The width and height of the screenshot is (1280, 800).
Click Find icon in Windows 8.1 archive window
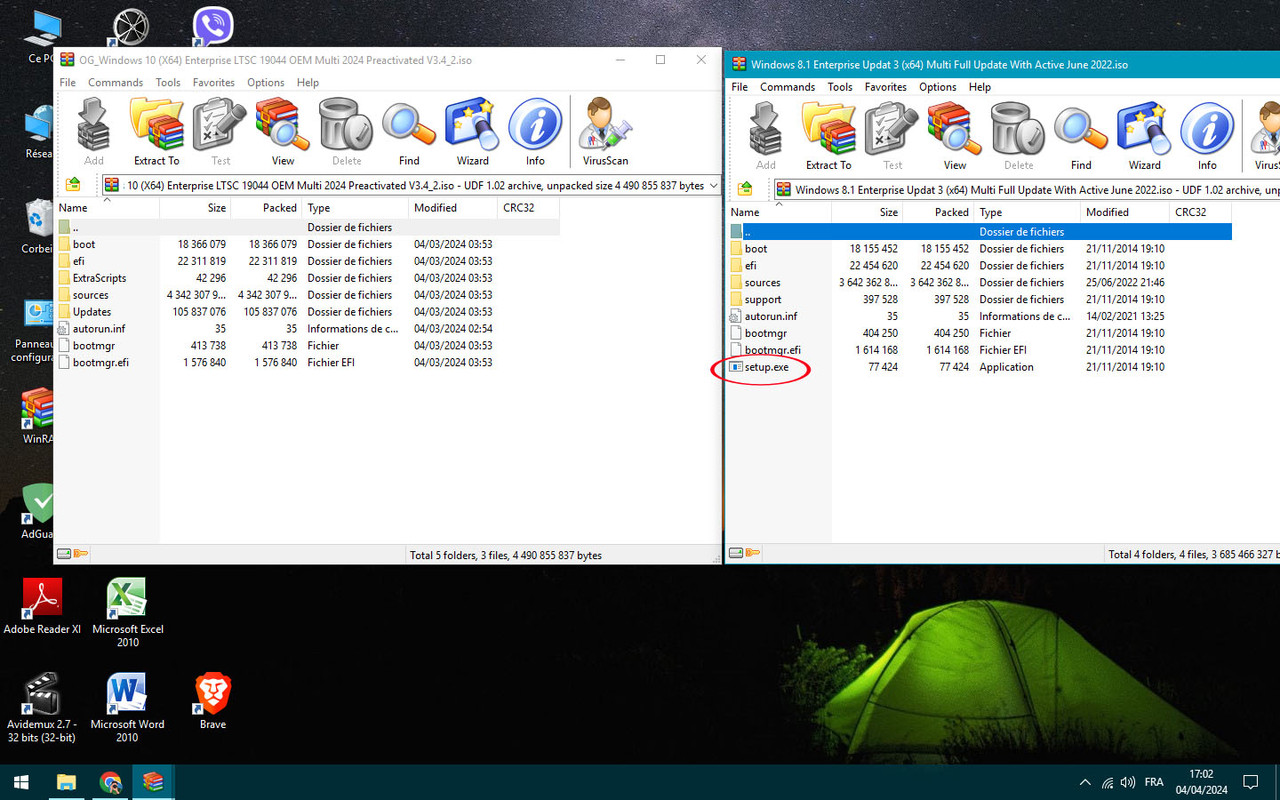click(1081, 137)
